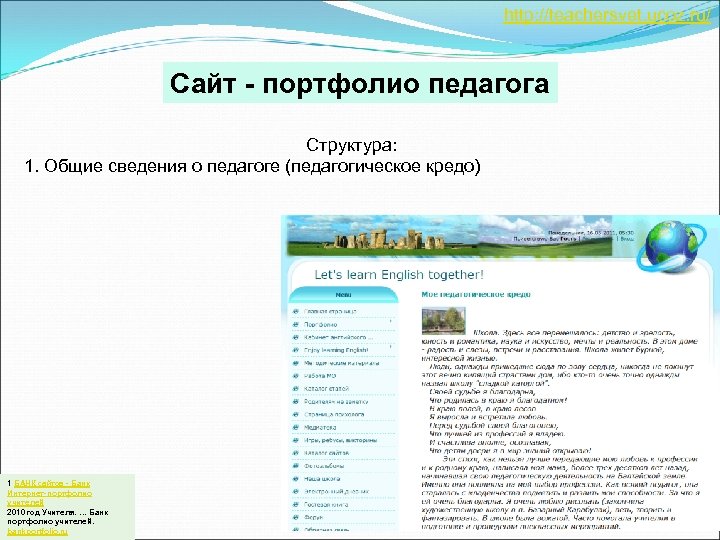The image size is (720, 540).
Task: Open the bankportfolio.ru link
Action: (x=37, y=531)
